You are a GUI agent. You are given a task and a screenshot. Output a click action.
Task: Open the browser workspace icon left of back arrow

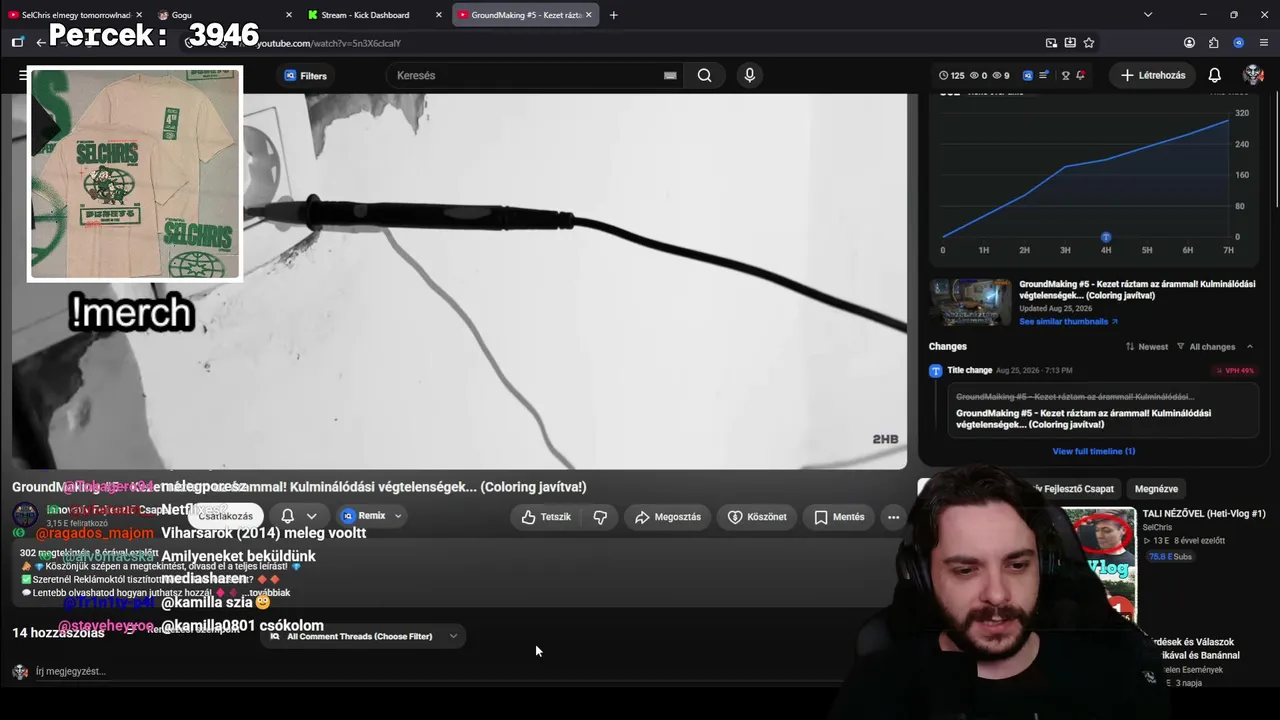18,42
